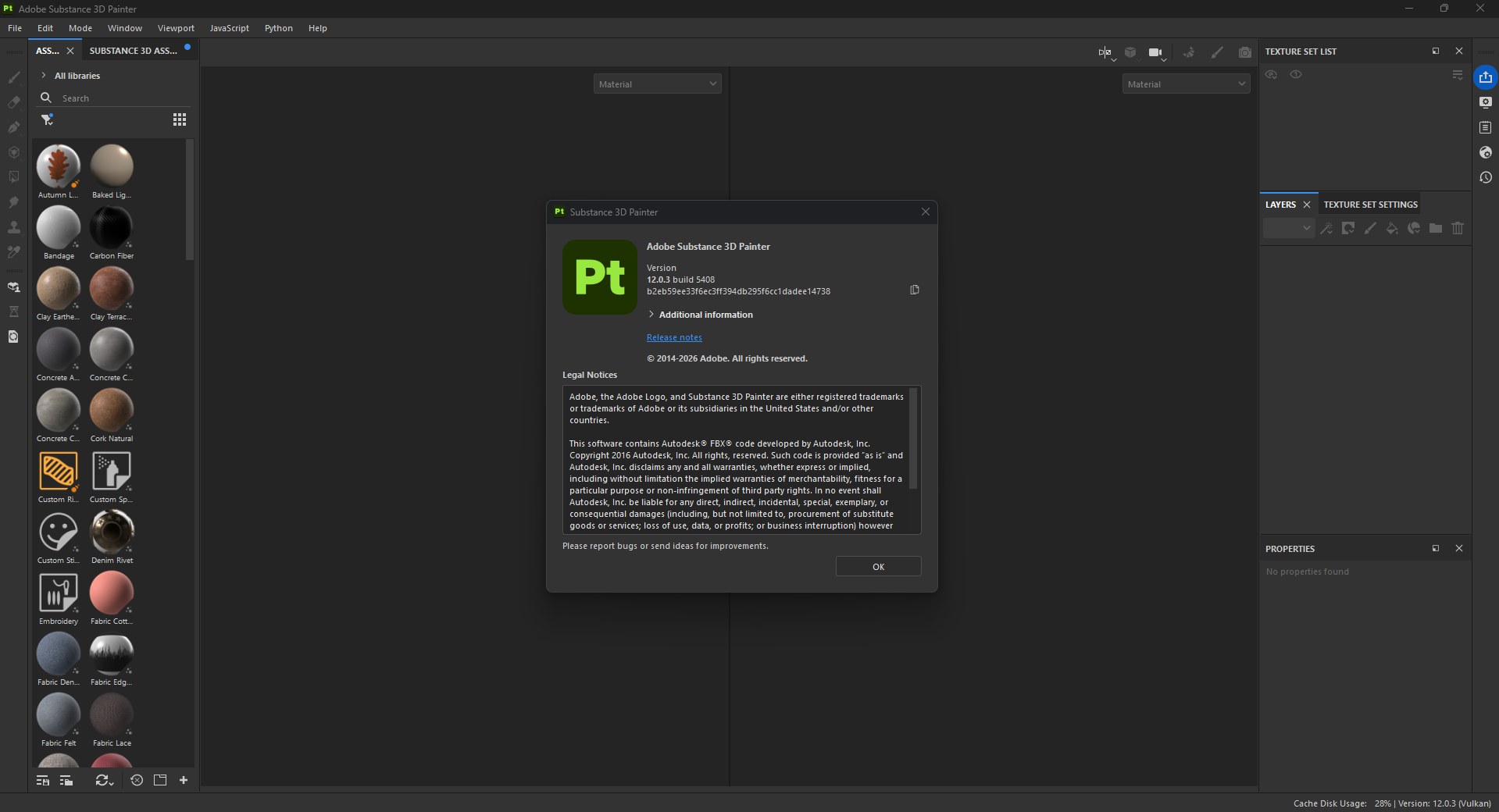The image size is (1499, 812).
Task: Open the refresh options dropdown in assets footer
Action: (104, 780)
